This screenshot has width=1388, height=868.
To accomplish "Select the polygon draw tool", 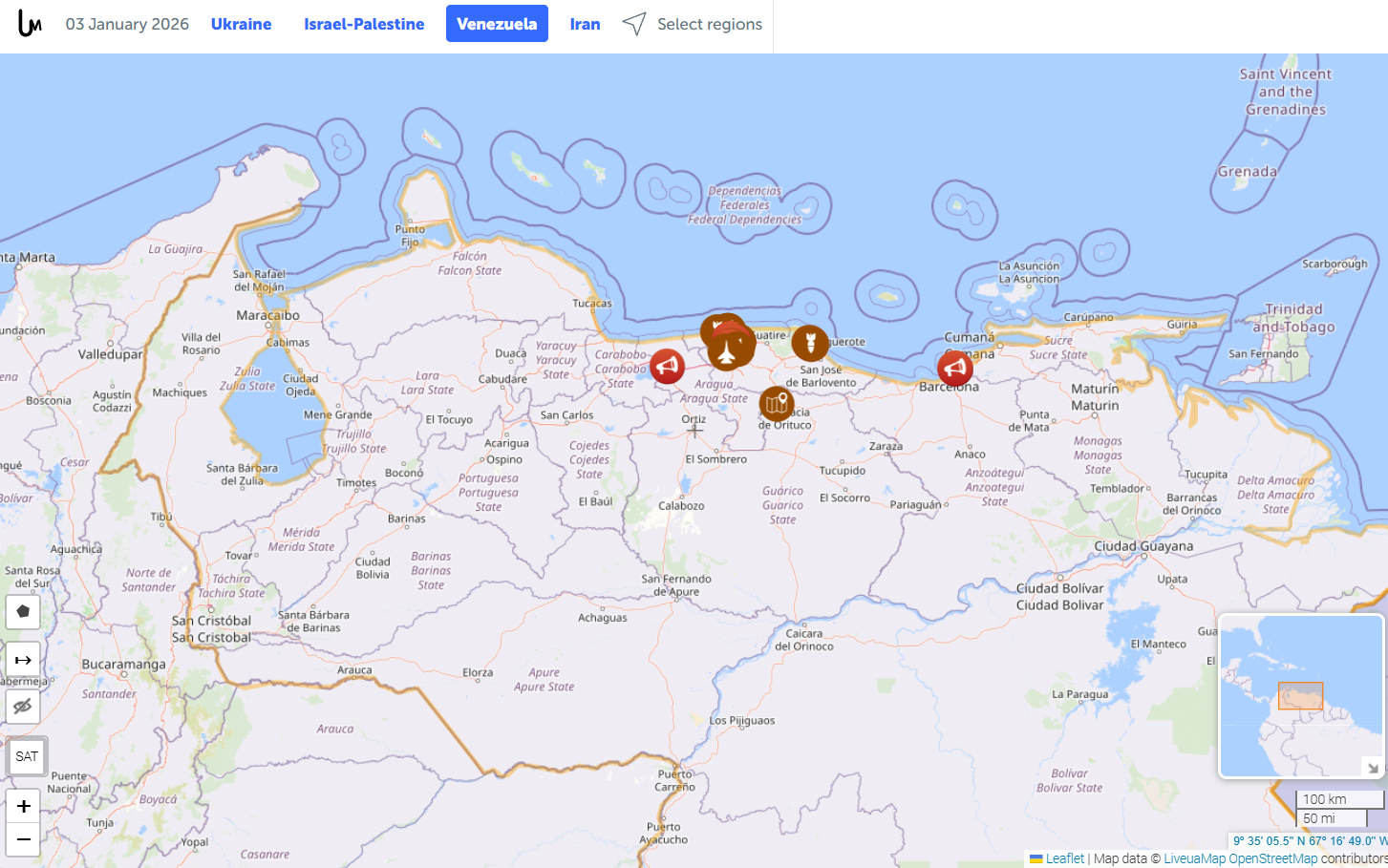I will 23,611.
